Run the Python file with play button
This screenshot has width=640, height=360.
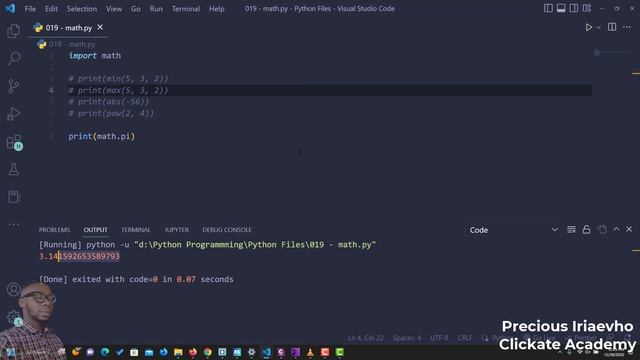[x=589, y=27]
